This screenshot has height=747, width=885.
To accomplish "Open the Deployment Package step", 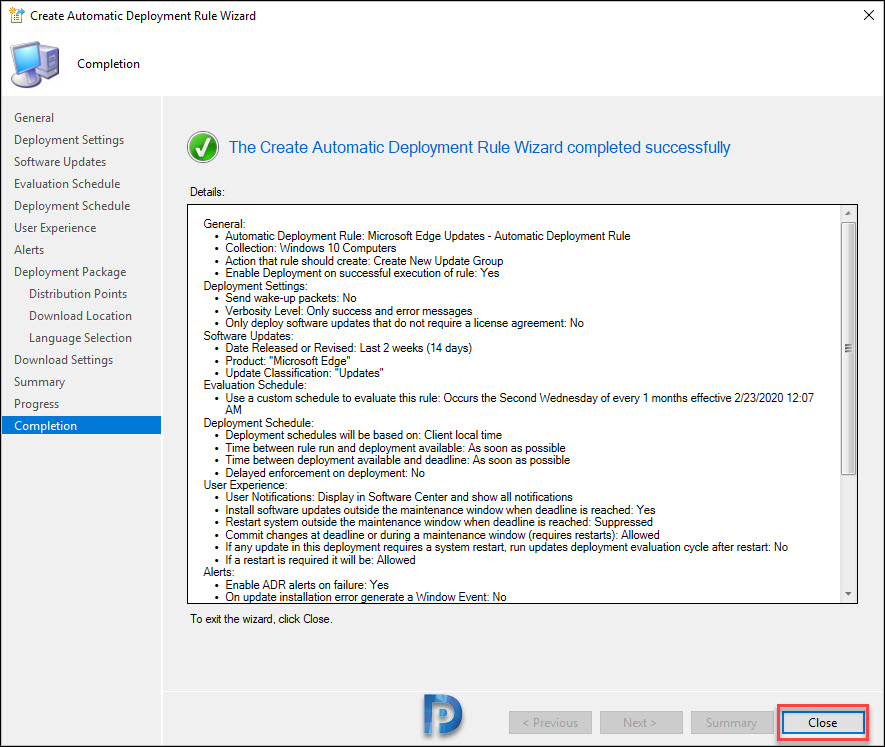I will (x=70, y=272).
